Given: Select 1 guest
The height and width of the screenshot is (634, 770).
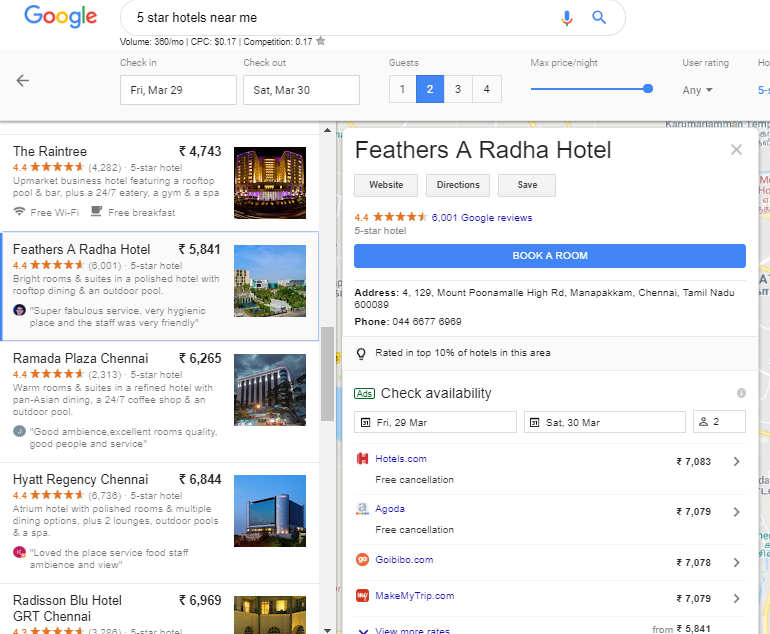Looking at the screenshot, I should tap(402, 89).
